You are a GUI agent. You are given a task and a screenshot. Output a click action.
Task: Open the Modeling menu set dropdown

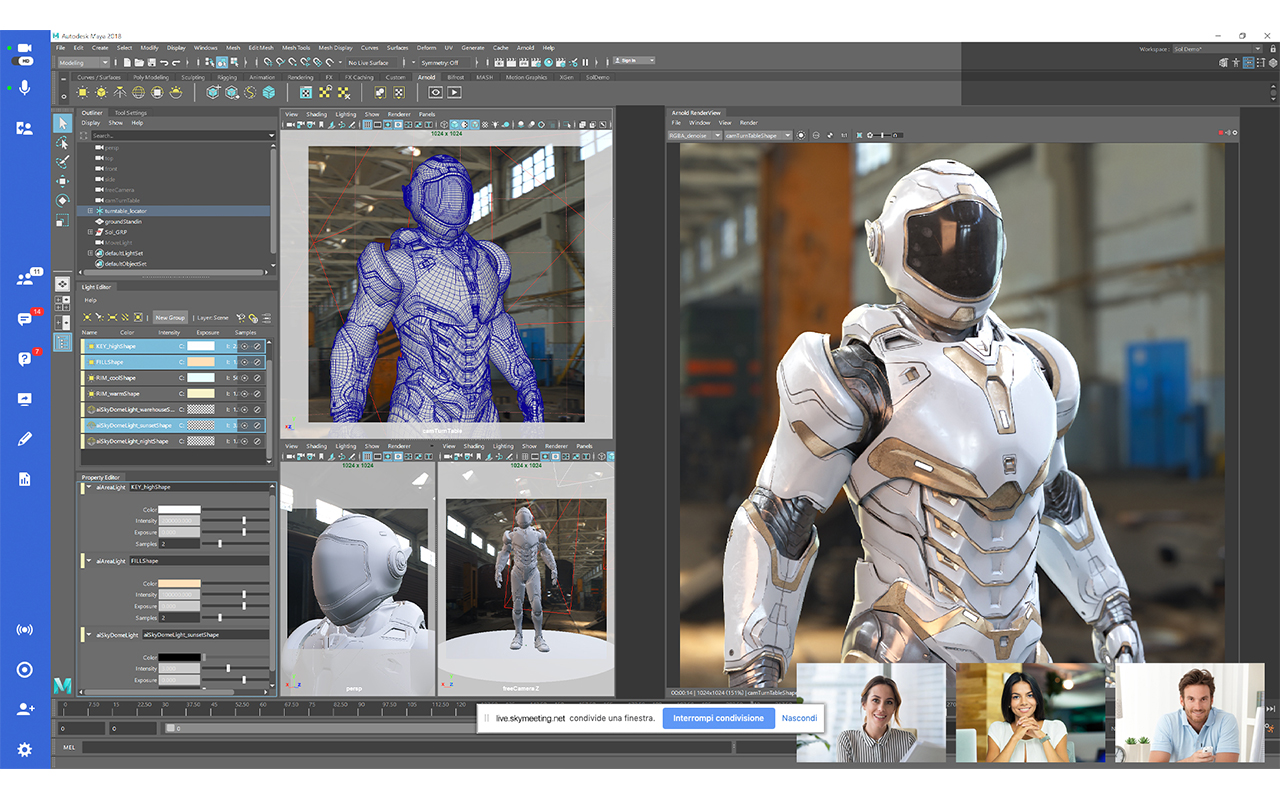point(86,62)
